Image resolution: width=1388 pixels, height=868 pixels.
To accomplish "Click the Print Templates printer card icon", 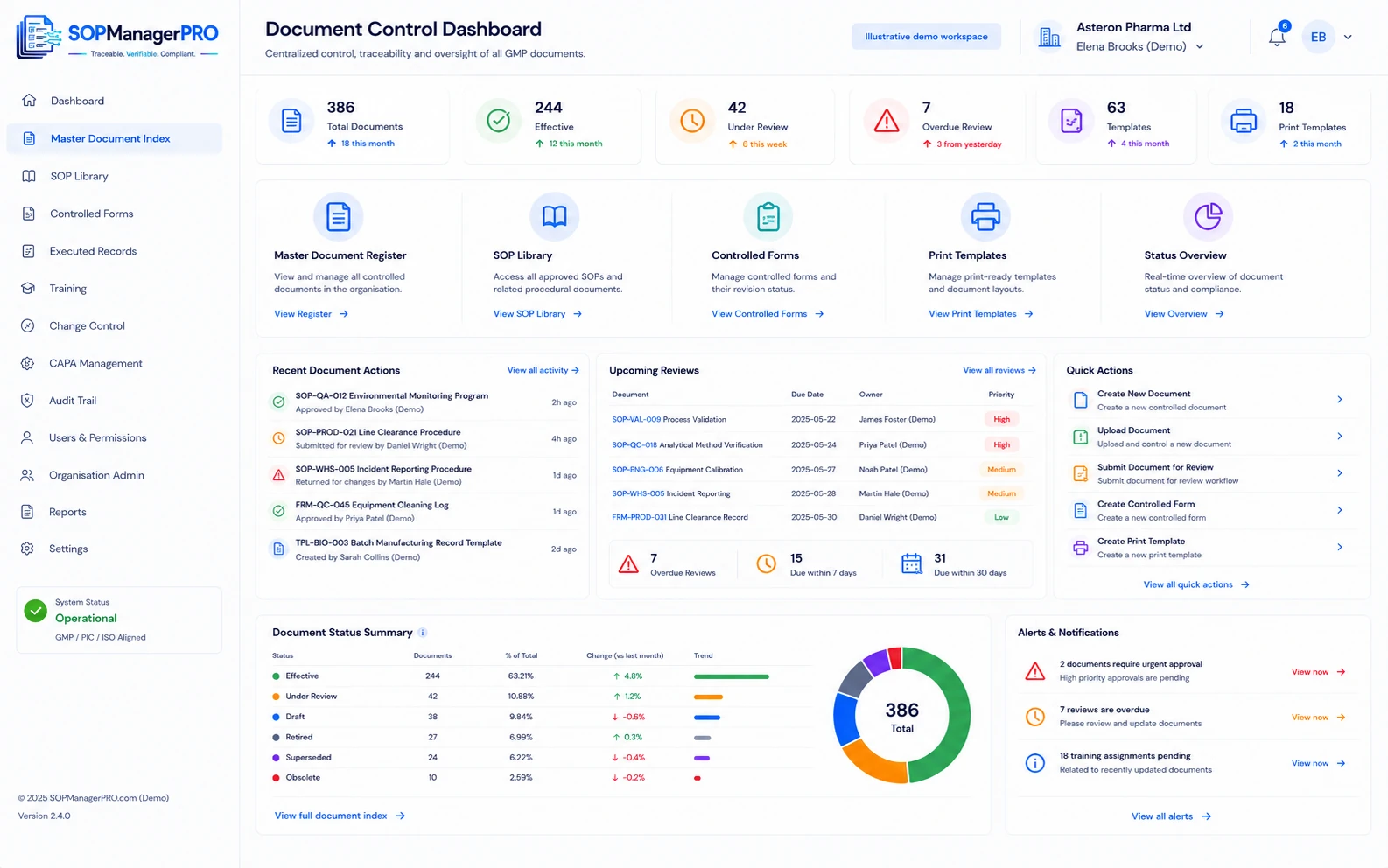I will 985,216.
